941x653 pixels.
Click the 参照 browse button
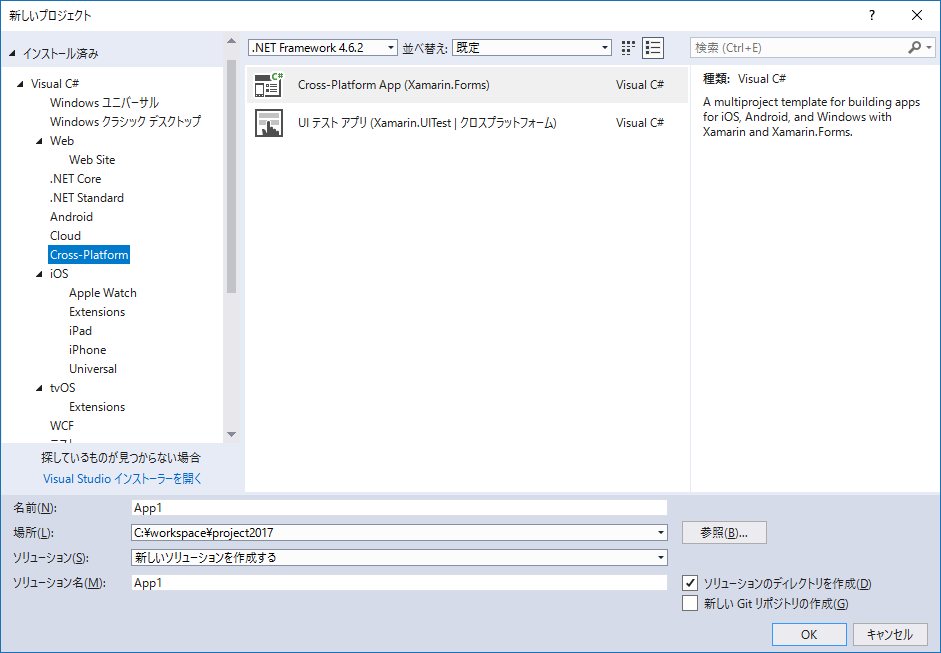click(723, 532)
